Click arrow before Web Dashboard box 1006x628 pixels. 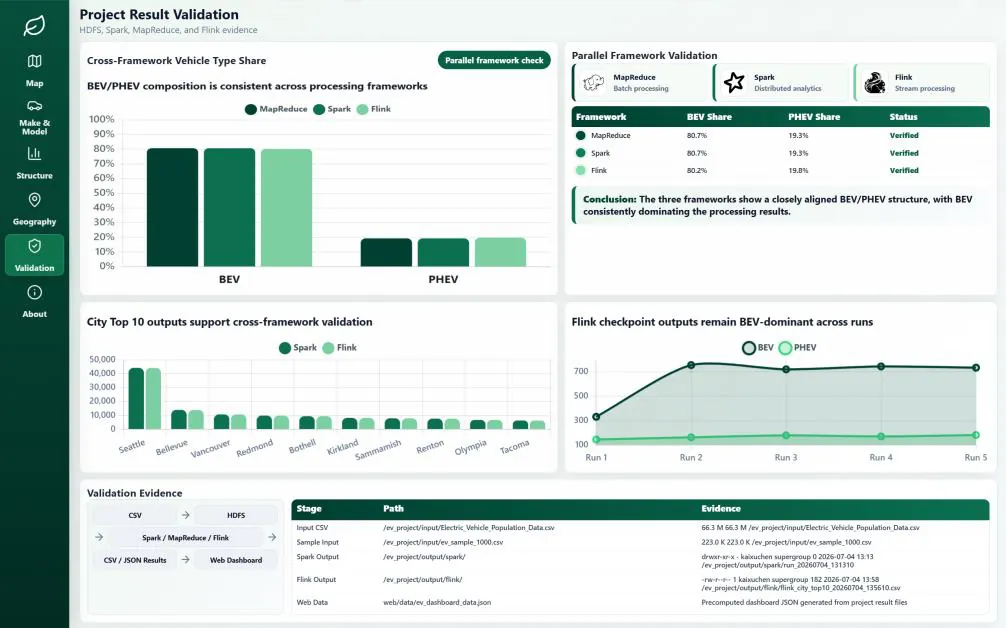(185, 560)
